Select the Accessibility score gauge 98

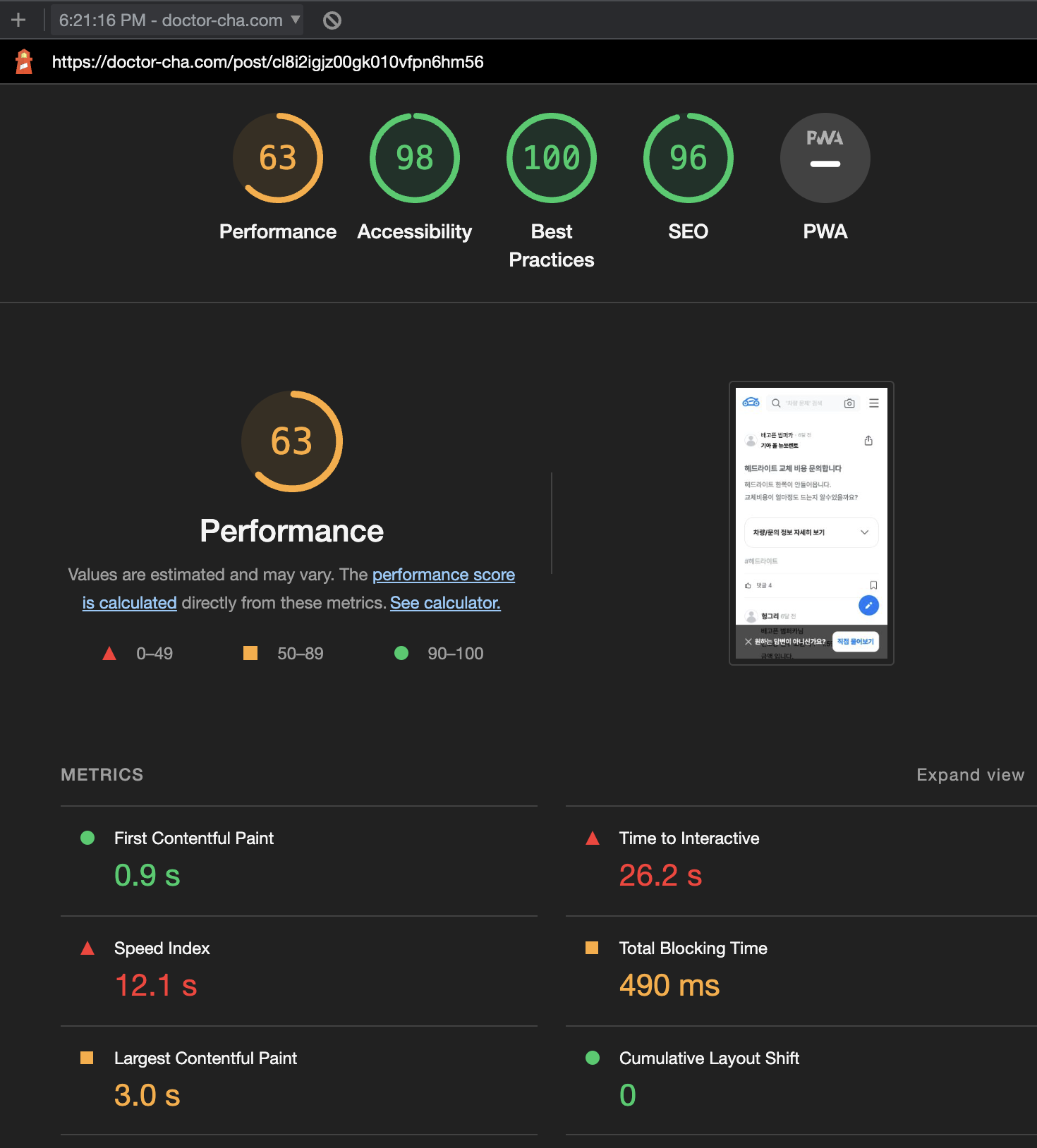click(415, 158)
